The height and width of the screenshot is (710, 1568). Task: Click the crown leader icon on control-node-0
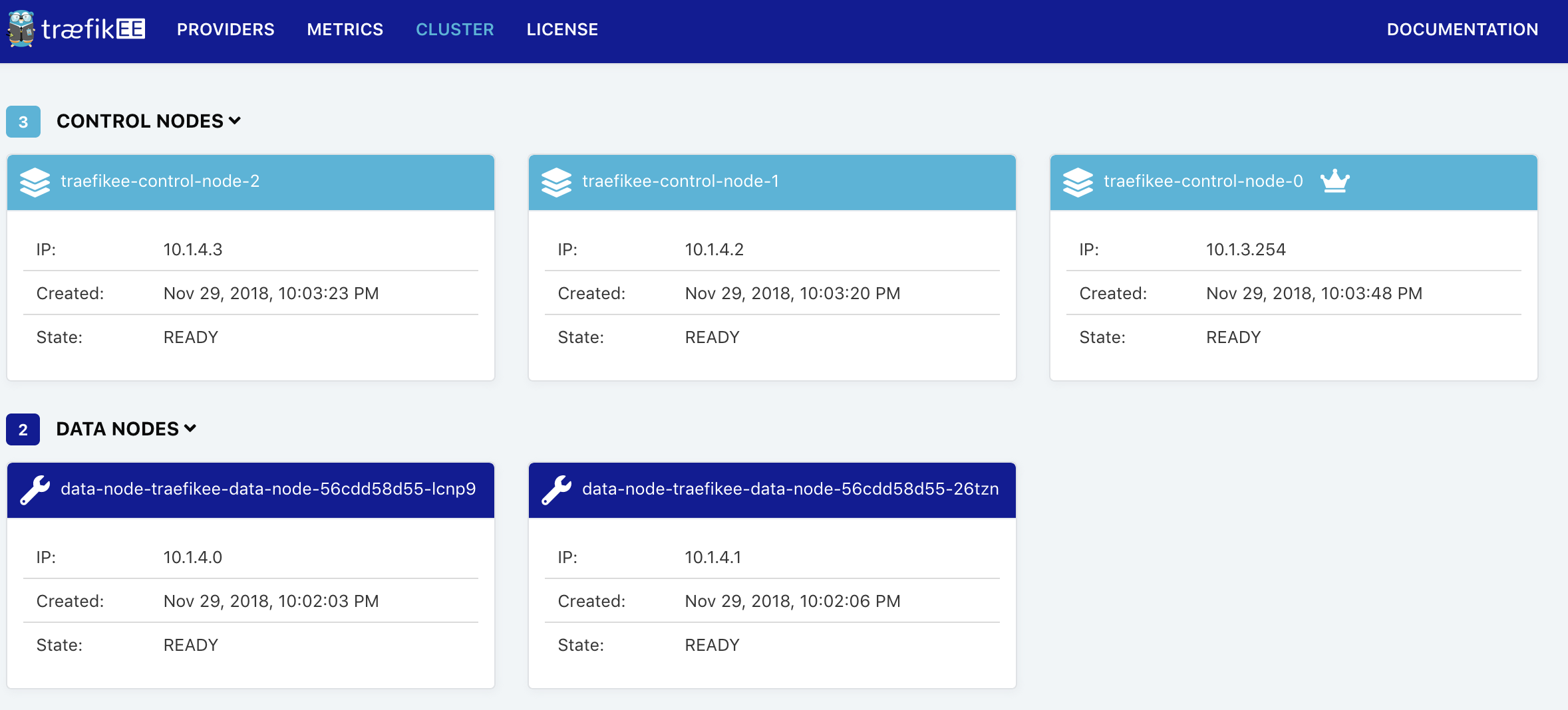[x=1334, y=181]
